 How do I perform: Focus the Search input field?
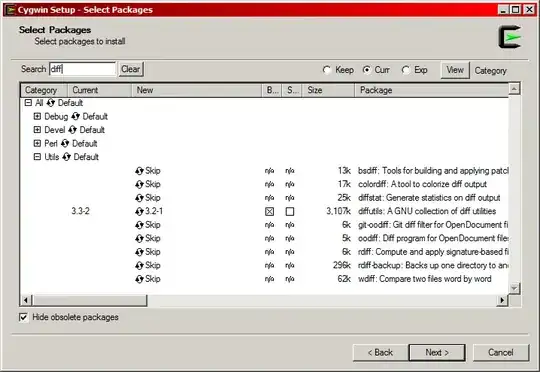tap(82, 69)
